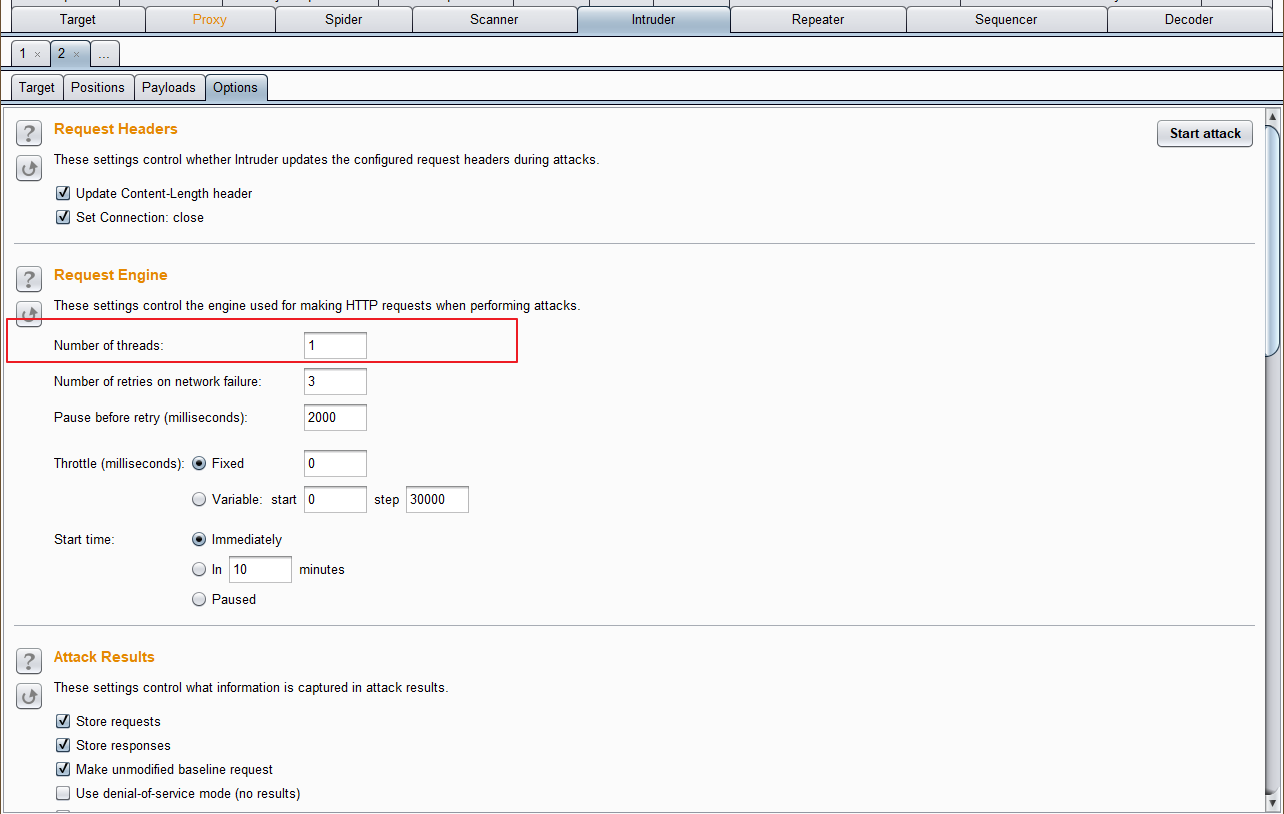Screen dimensions: 1284x814
Task: Switch to the Payloads tab
Action: tap(168, 87)
